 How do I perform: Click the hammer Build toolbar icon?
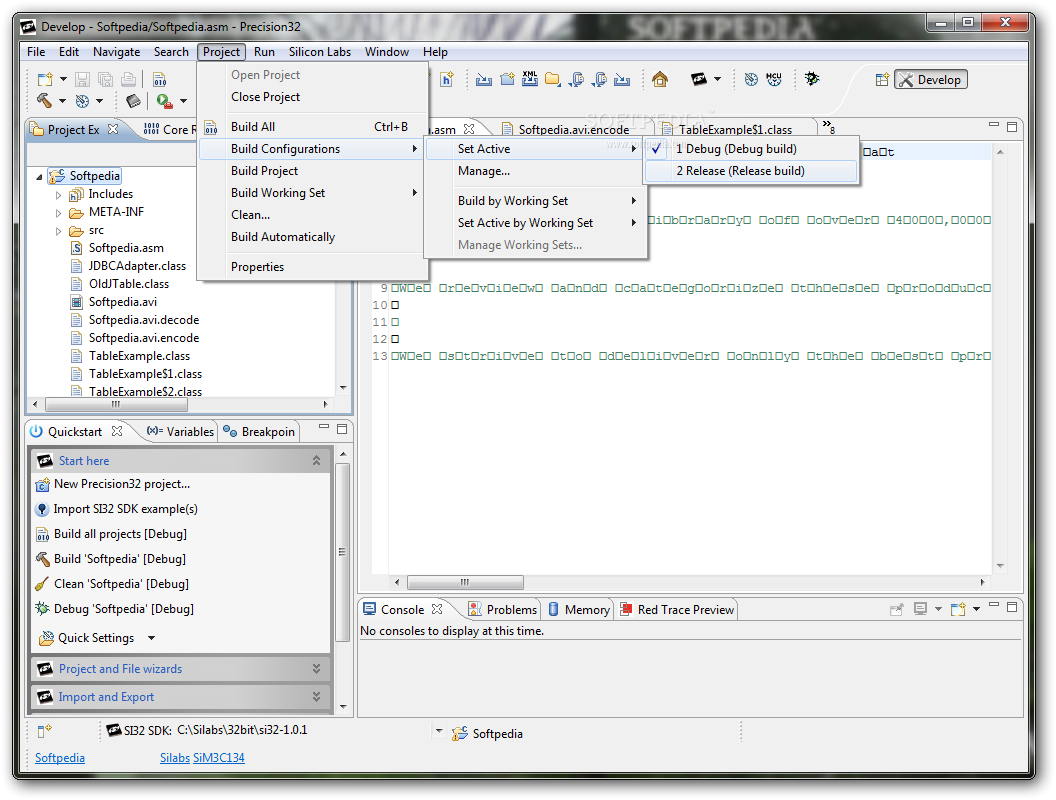point(44,101)
